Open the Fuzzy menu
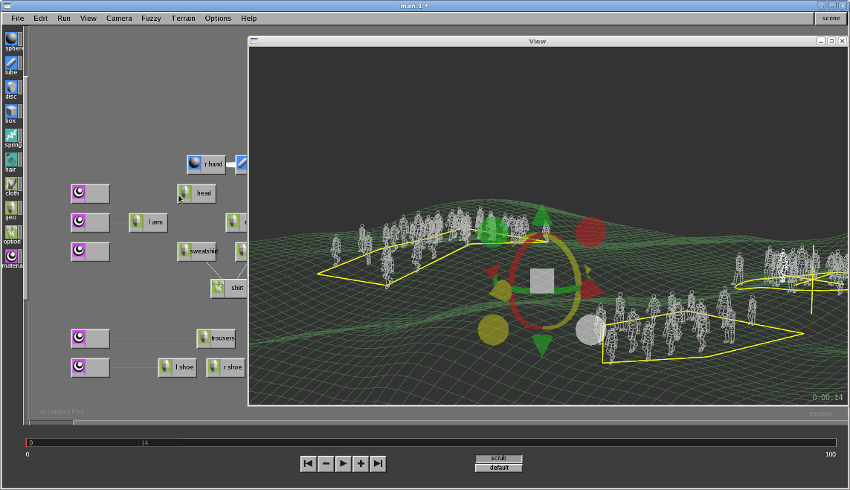This screenshot has width=850, height=490. (151, 18)
